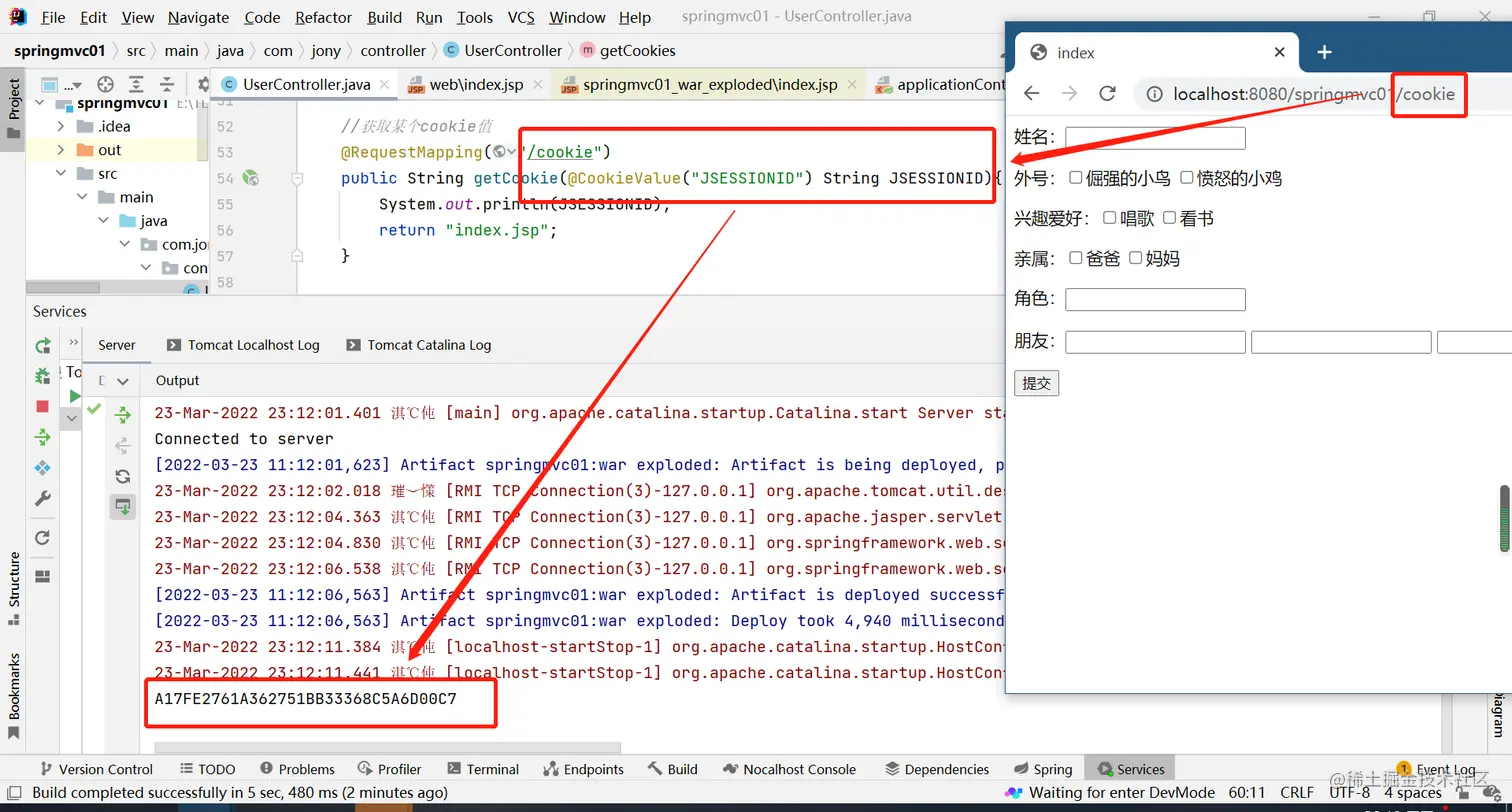1512x812 pixels.
Task: Check the 爸爸 relative checkbox
Action: point(1076,257)
